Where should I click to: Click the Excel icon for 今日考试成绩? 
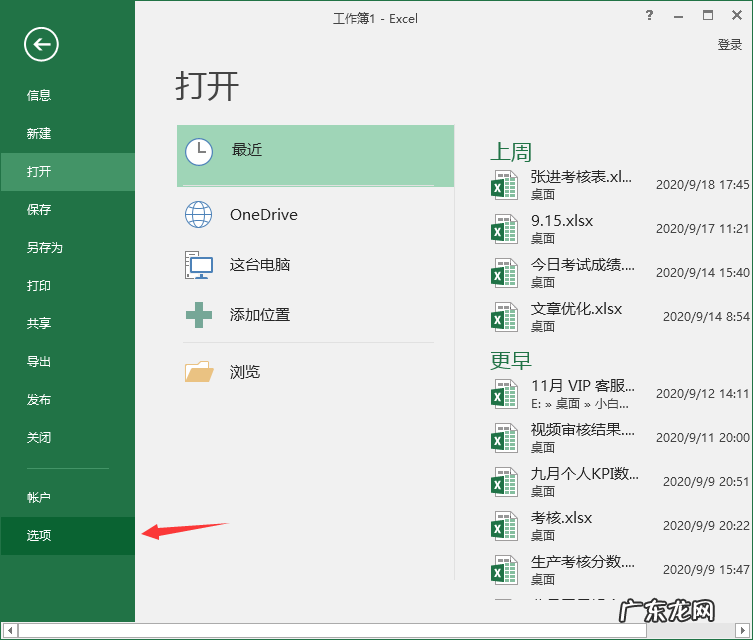click(504, 273)
